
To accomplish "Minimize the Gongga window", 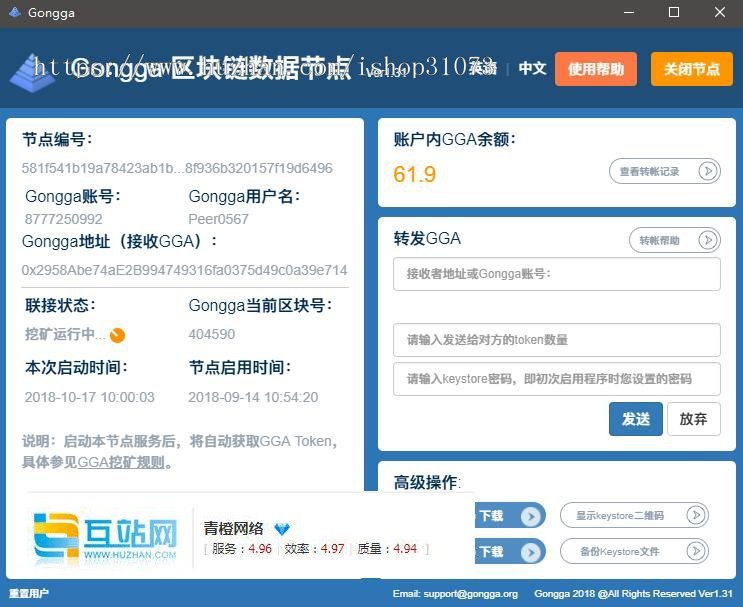I will click(x=629, y=13).
